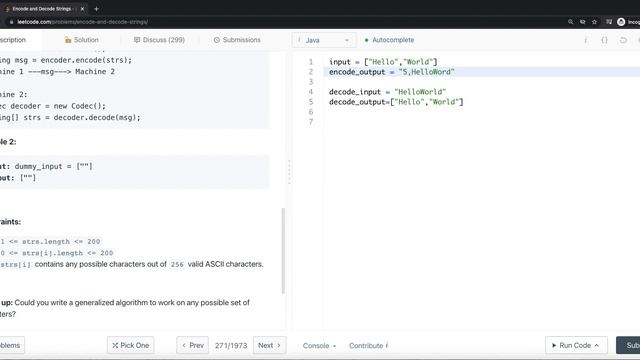
Task: Bookmark this page with the star icon
Action: tap(595, 22)
